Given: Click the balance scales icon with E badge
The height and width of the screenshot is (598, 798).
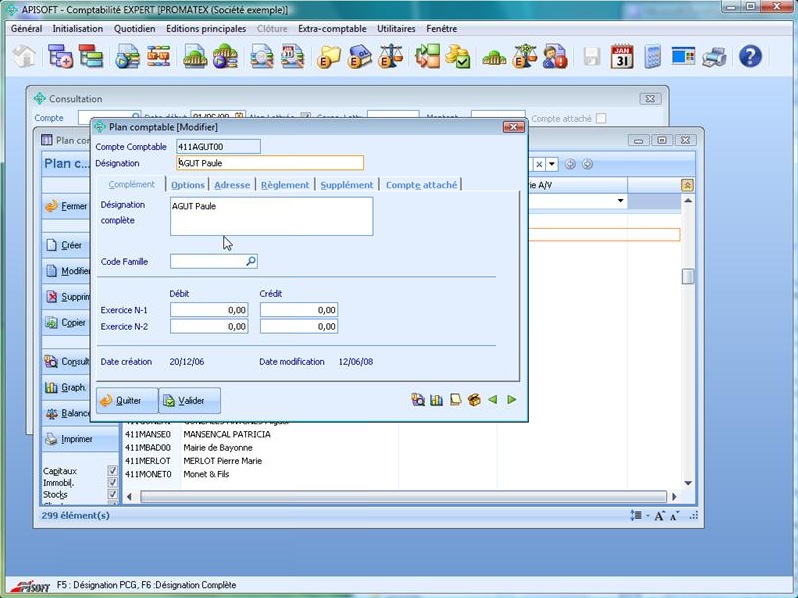Looking at the screenshot, I should [390, 56].
